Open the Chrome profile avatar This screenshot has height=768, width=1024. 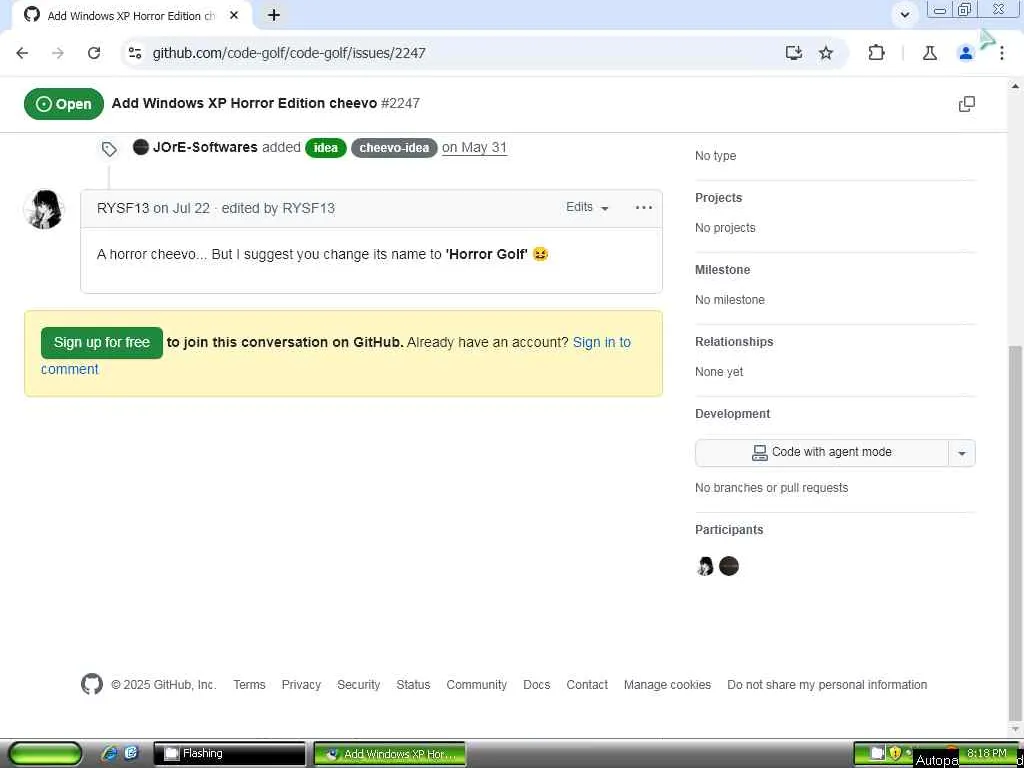965,53
